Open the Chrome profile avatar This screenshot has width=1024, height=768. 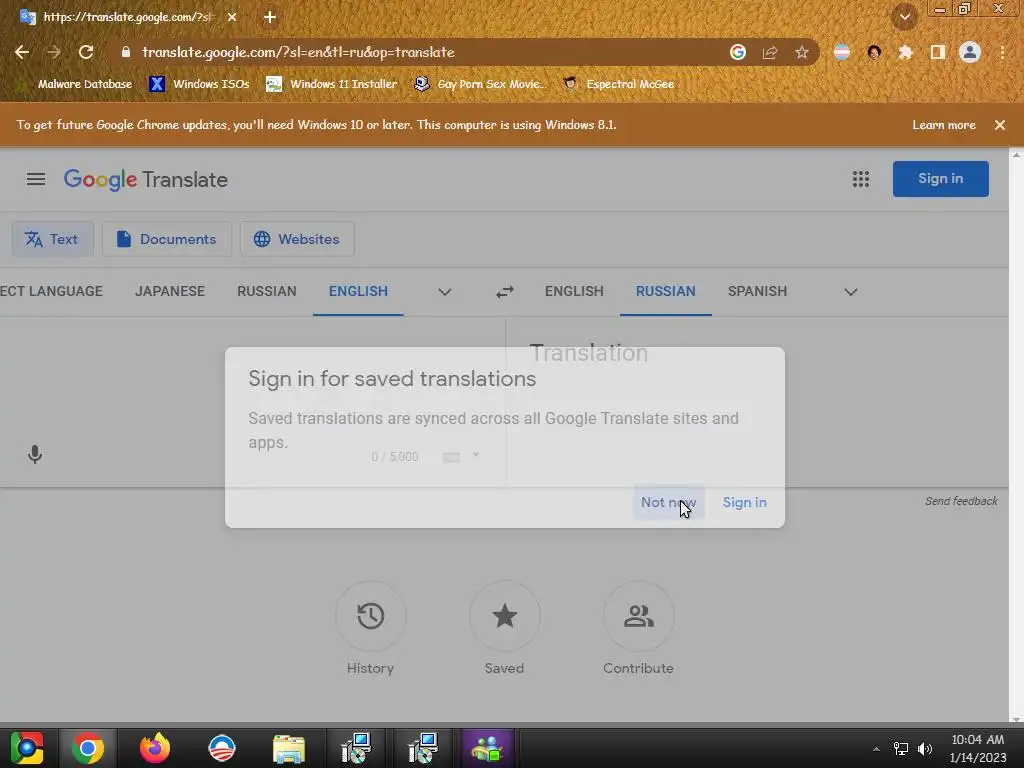click(970, 52)
